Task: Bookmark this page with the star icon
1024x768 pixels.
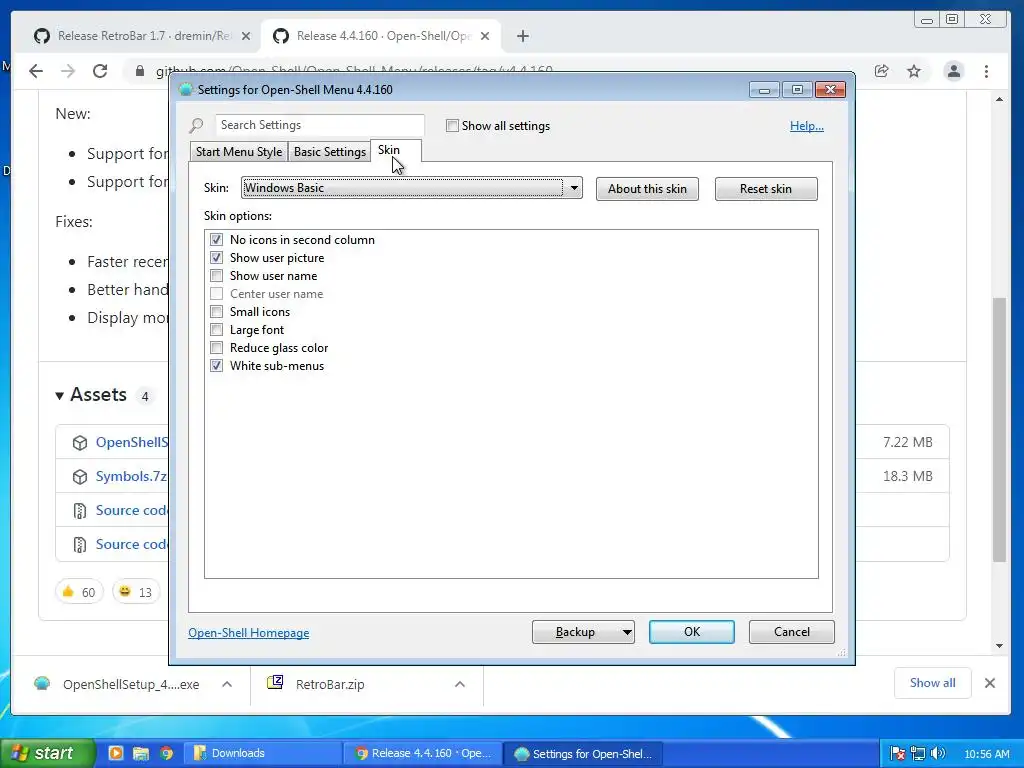Action: pyautogui.click(x=914, y=71)
